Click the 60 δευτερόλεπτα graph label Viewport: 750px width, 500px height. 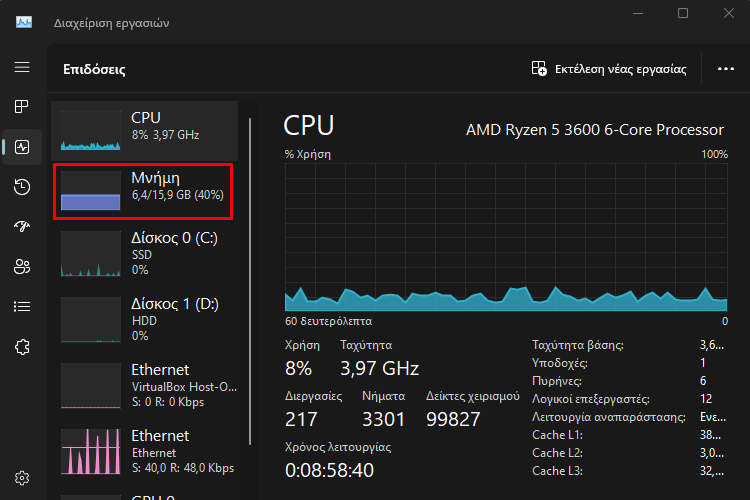point(328,321)
